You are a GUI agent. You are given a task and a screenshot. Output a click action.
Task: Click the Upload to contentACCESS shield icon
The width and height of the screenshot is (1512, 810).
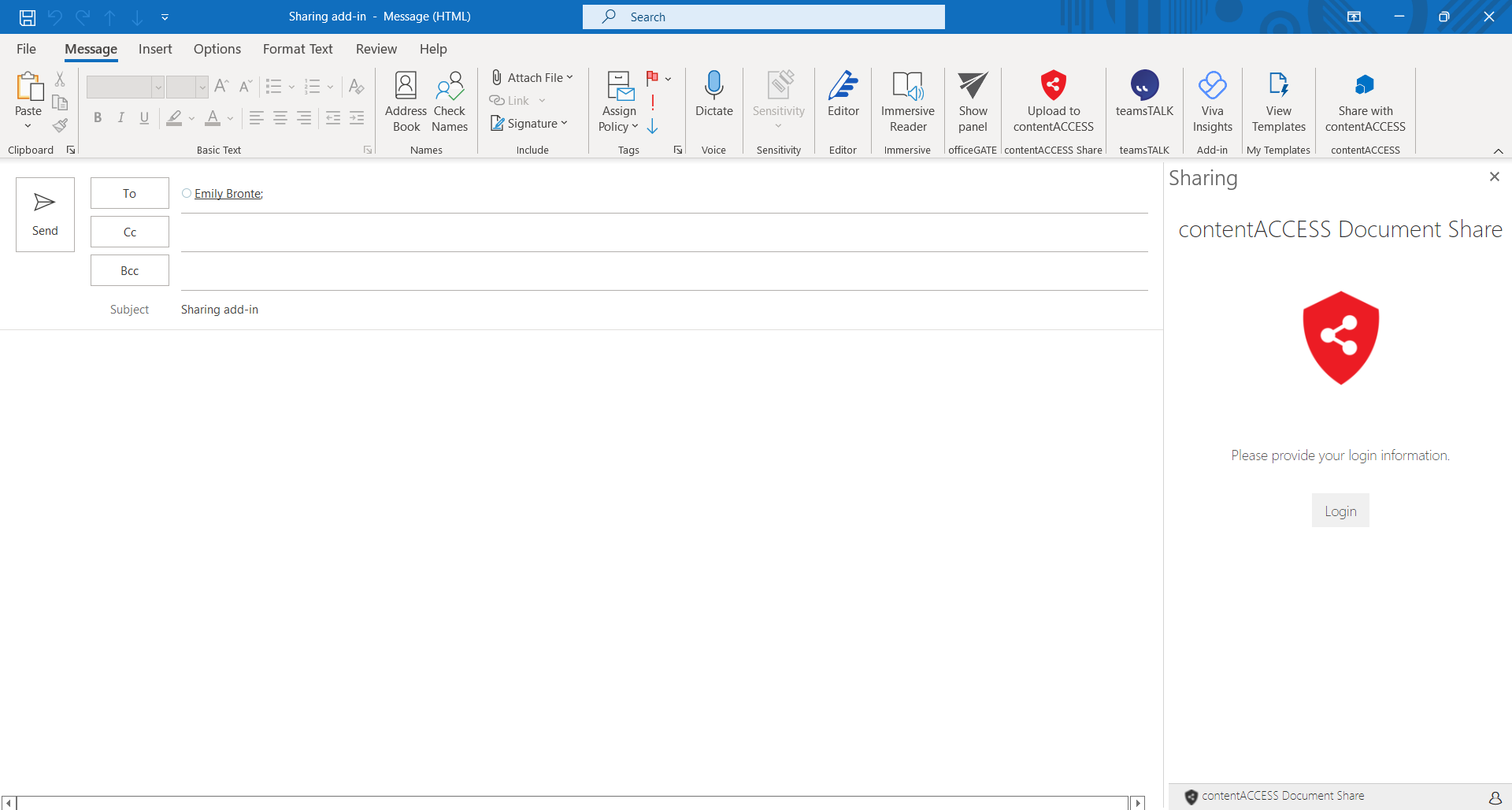point(1053,85)
